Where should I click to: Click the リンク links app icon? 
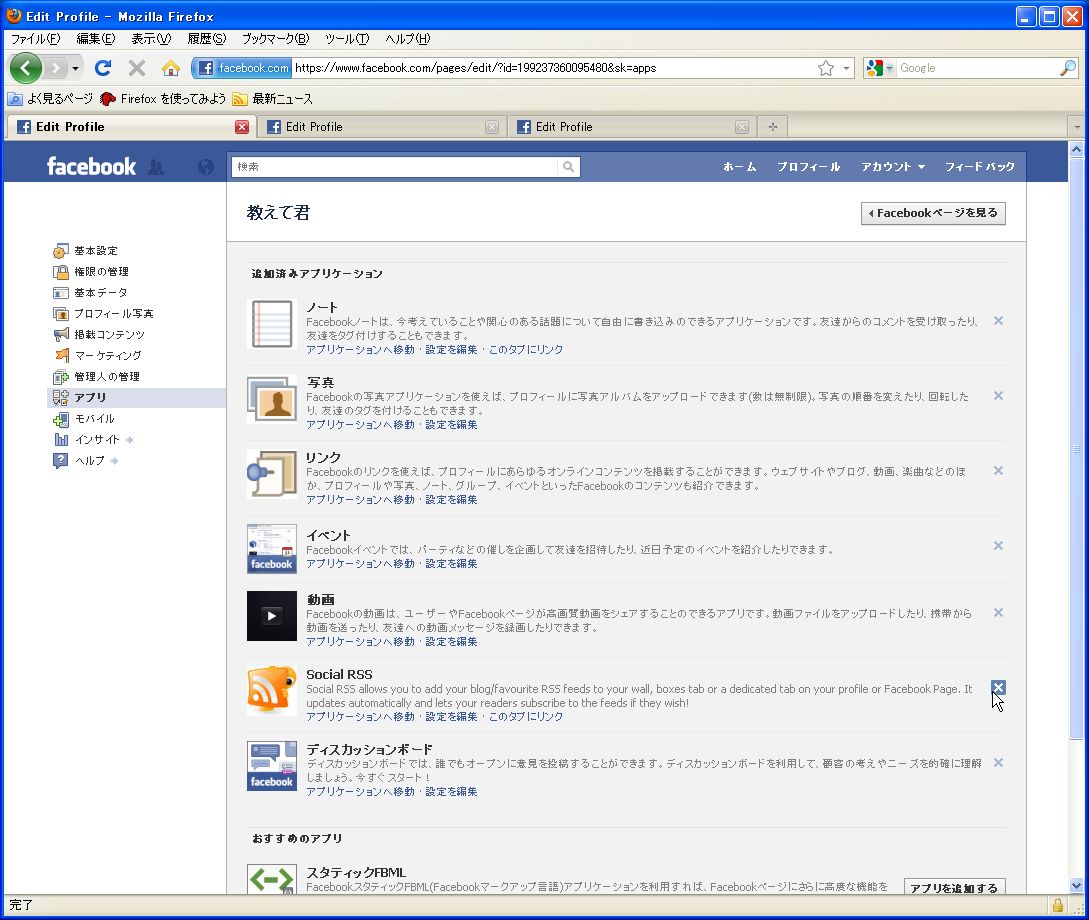click(272, 474)
